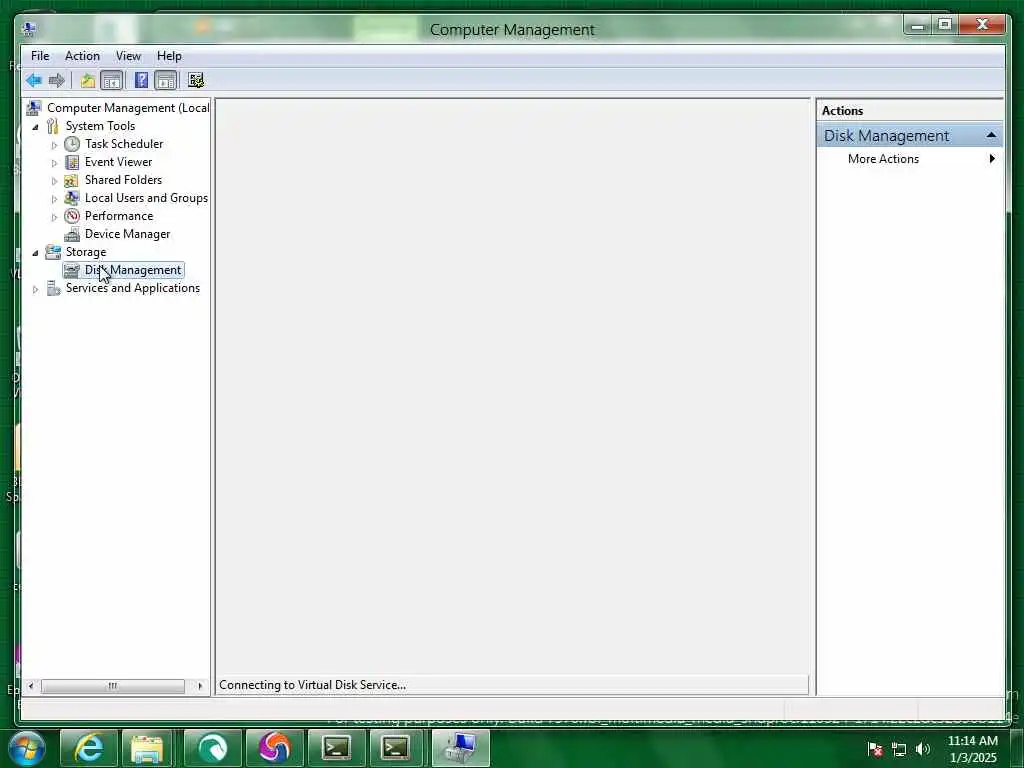Open the Action Center flag tray icon
The height and width of the screenshot is (768, 1024).
pyautogui.click(x=876, y=749)
